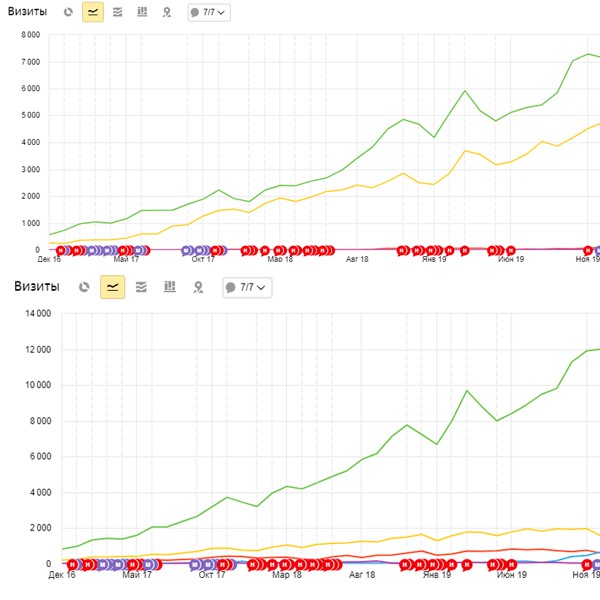Click lone red note marker above 'Июн 19' in bottom chart
This screenshot has width=600, height=600.
point(511,564)
